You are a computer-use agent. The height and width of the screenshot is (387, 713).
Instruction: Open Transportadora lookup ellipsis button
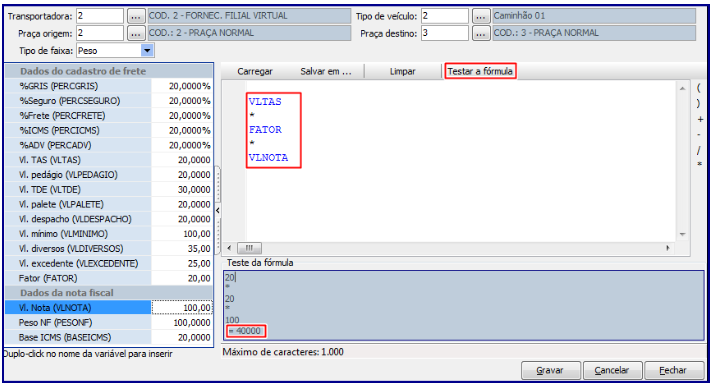click(135, 16)
